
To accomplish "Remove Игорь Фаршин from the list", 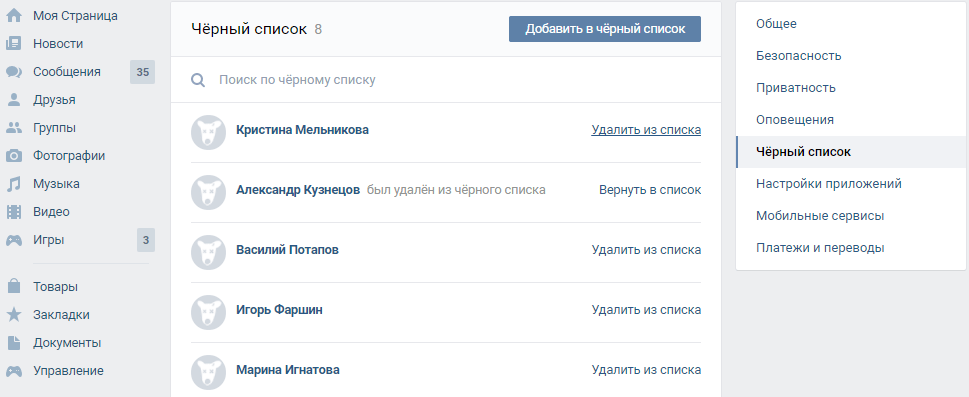I will (x=646, y=310).
